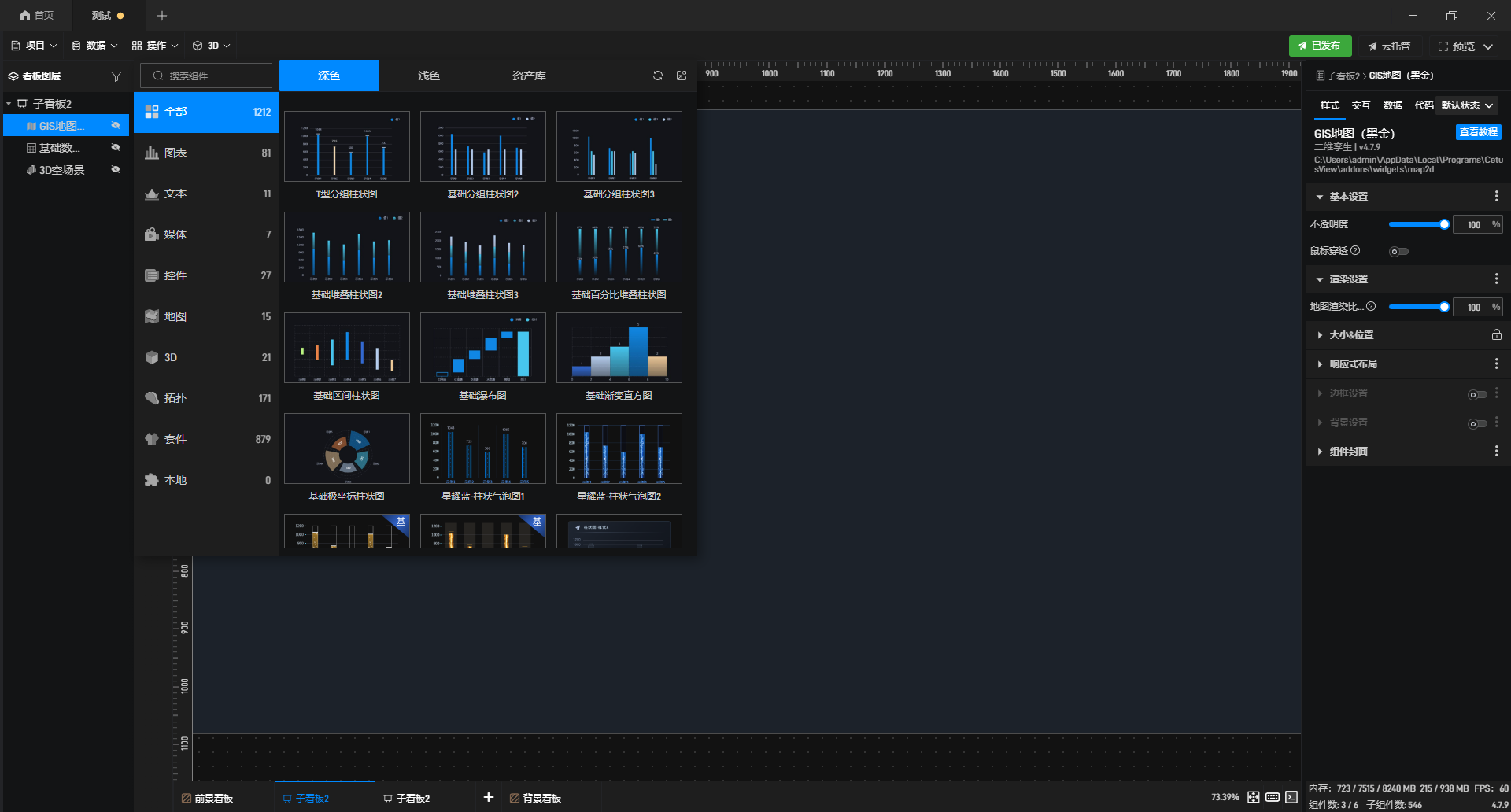Click the fit-to-screen icon in status bar
The image size is (1511, 812).
(1254, 797)
